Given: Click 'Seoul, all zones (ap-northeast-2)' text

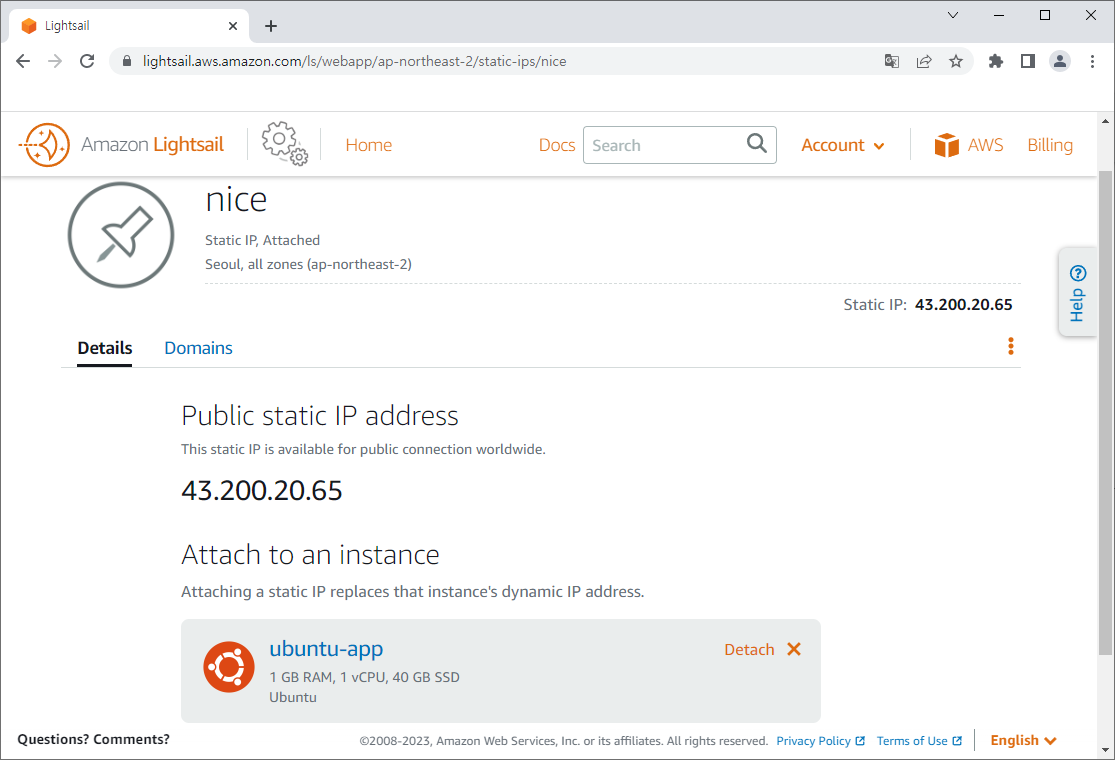Looking at the screenshot, I should point(308,264).
